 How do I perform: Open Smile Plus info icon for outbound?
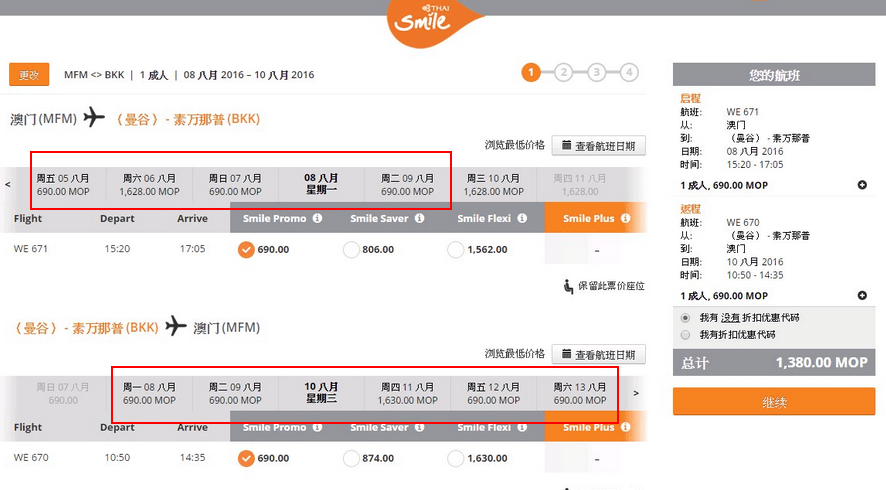[626, 218]
